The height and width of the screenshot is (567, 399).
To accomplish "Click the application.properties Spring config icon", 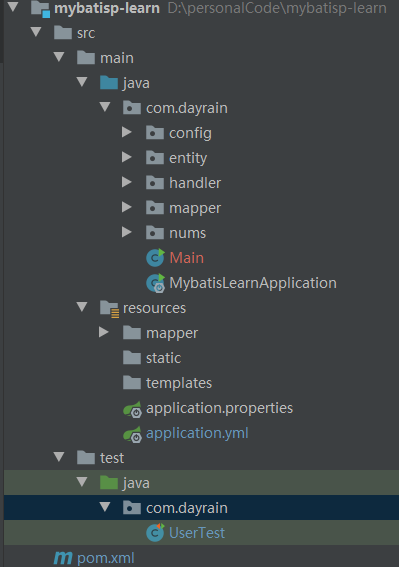I will (x=132, y=409).
